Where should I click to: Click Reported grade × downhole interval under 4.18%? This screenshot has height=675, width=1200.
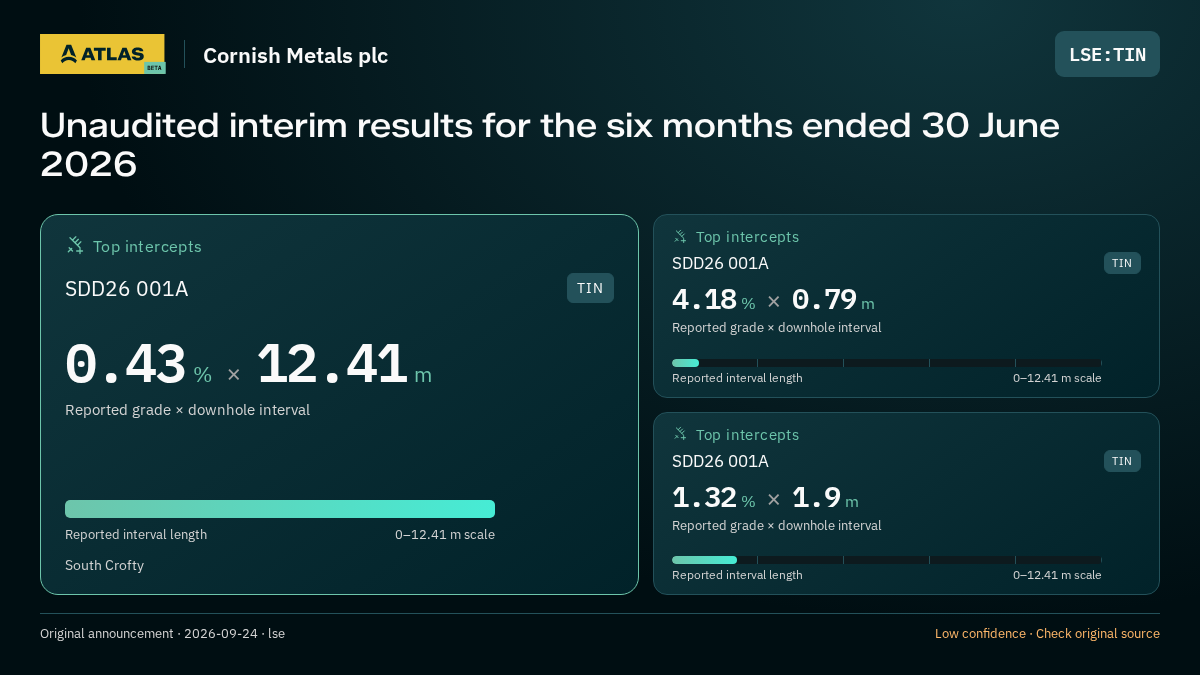point(777,327)
